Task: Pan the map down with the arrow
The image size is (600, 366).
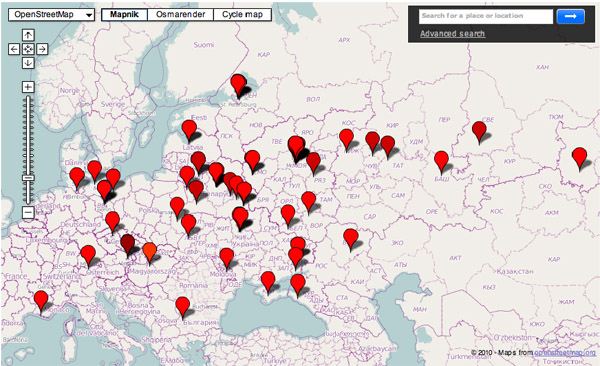Action: (28, 63)
